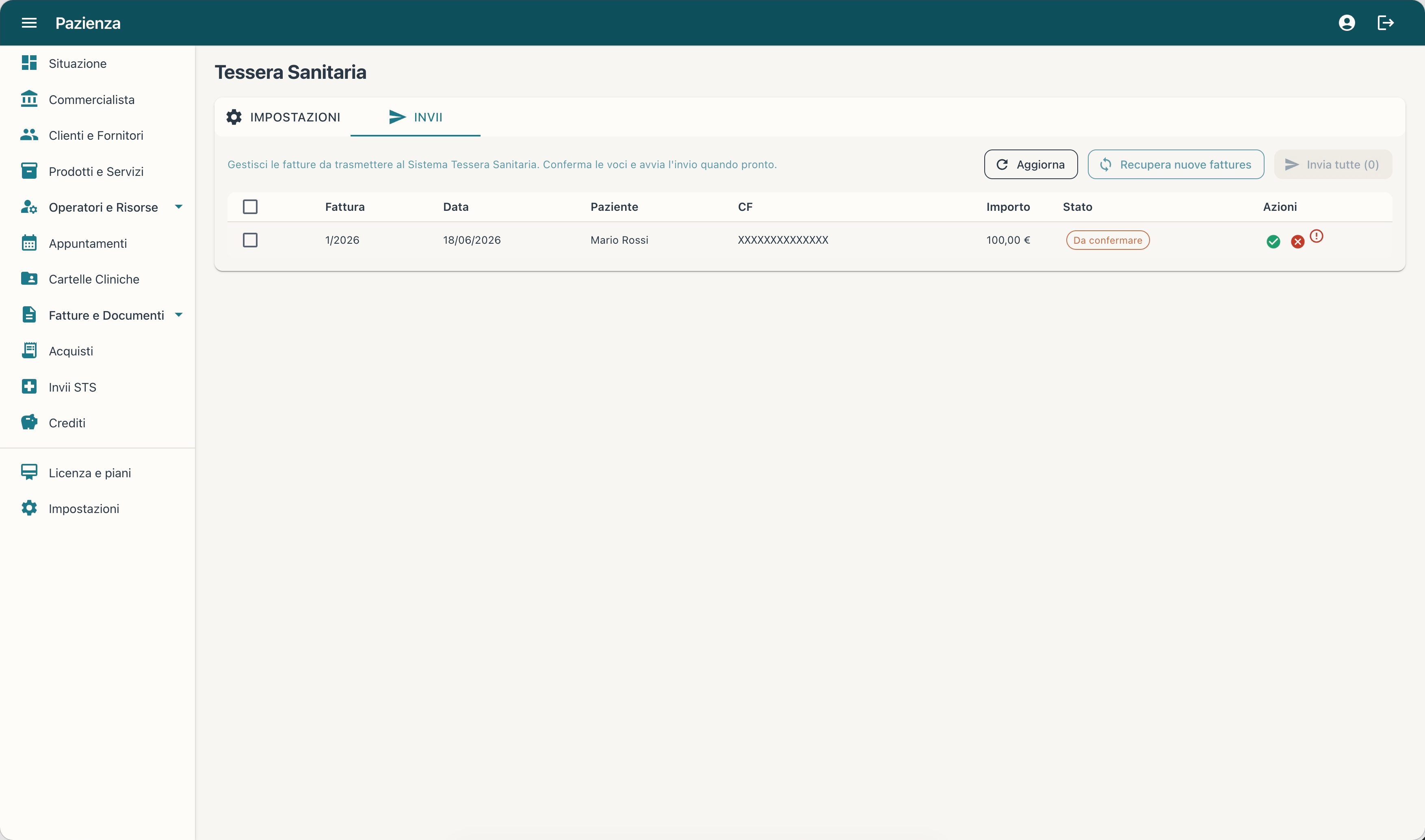1425x840 pixels.
Task: Open the Fatture e Documenti menu item
Action: pos(97,315)
